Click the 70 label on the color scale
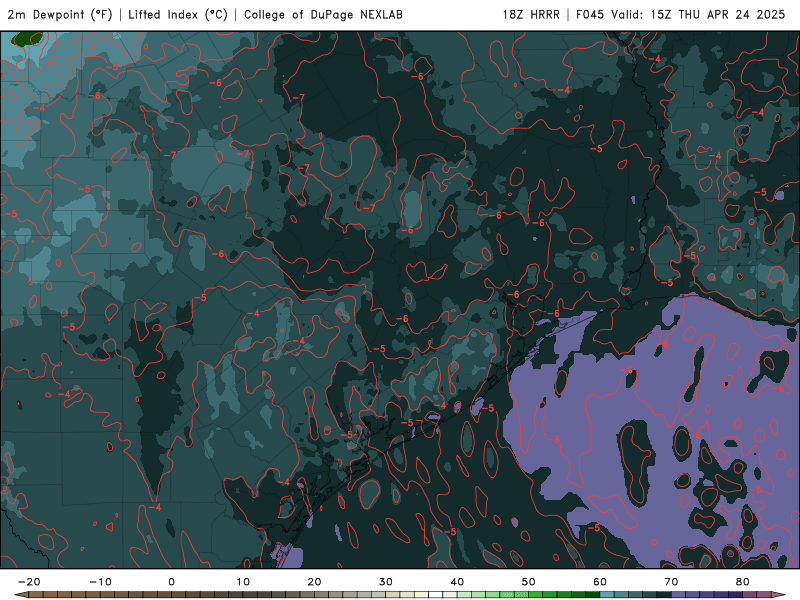Screen dimensions: 800x600 tap(671, 582)
